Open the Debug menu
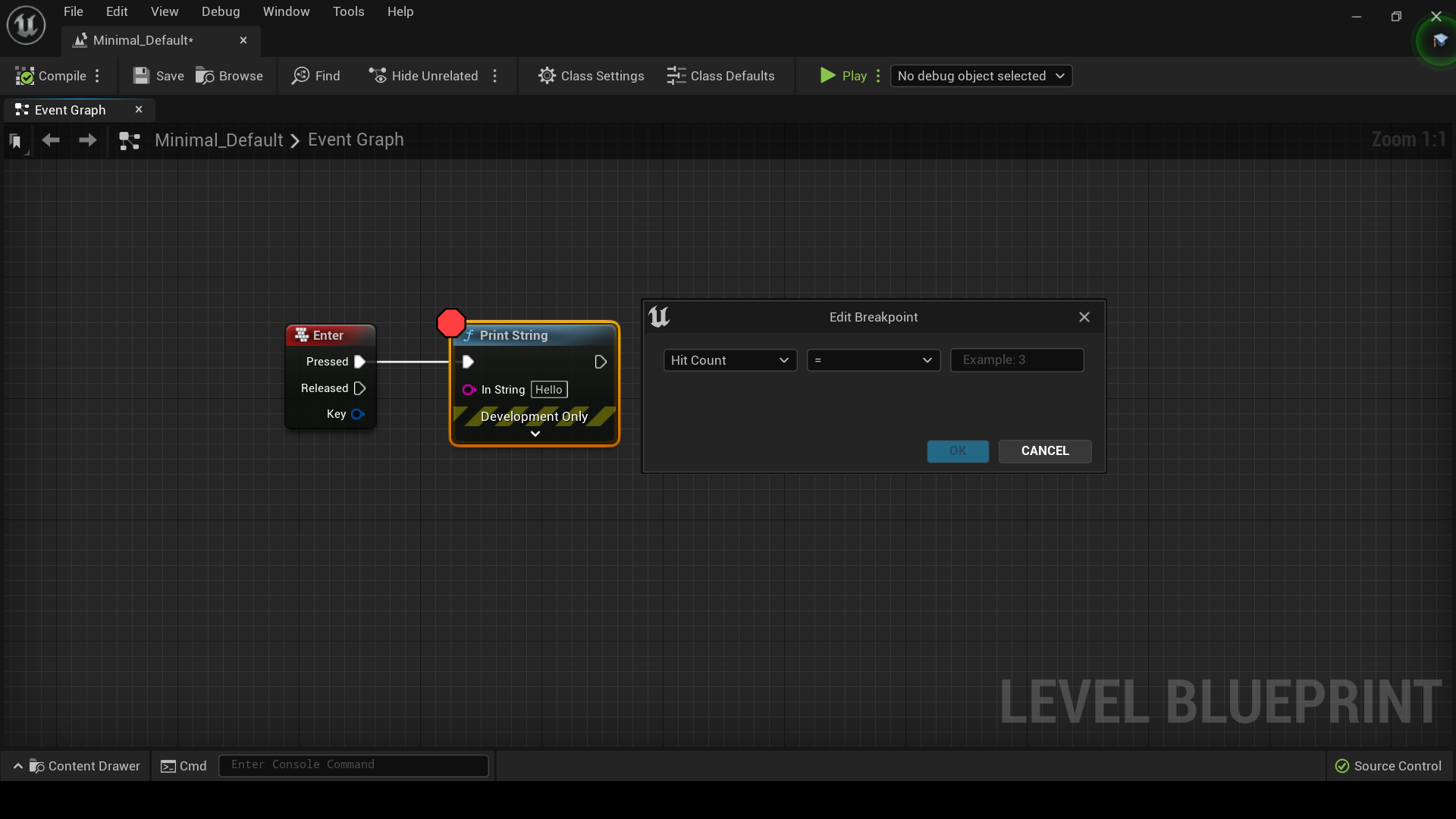 point(221,11)
